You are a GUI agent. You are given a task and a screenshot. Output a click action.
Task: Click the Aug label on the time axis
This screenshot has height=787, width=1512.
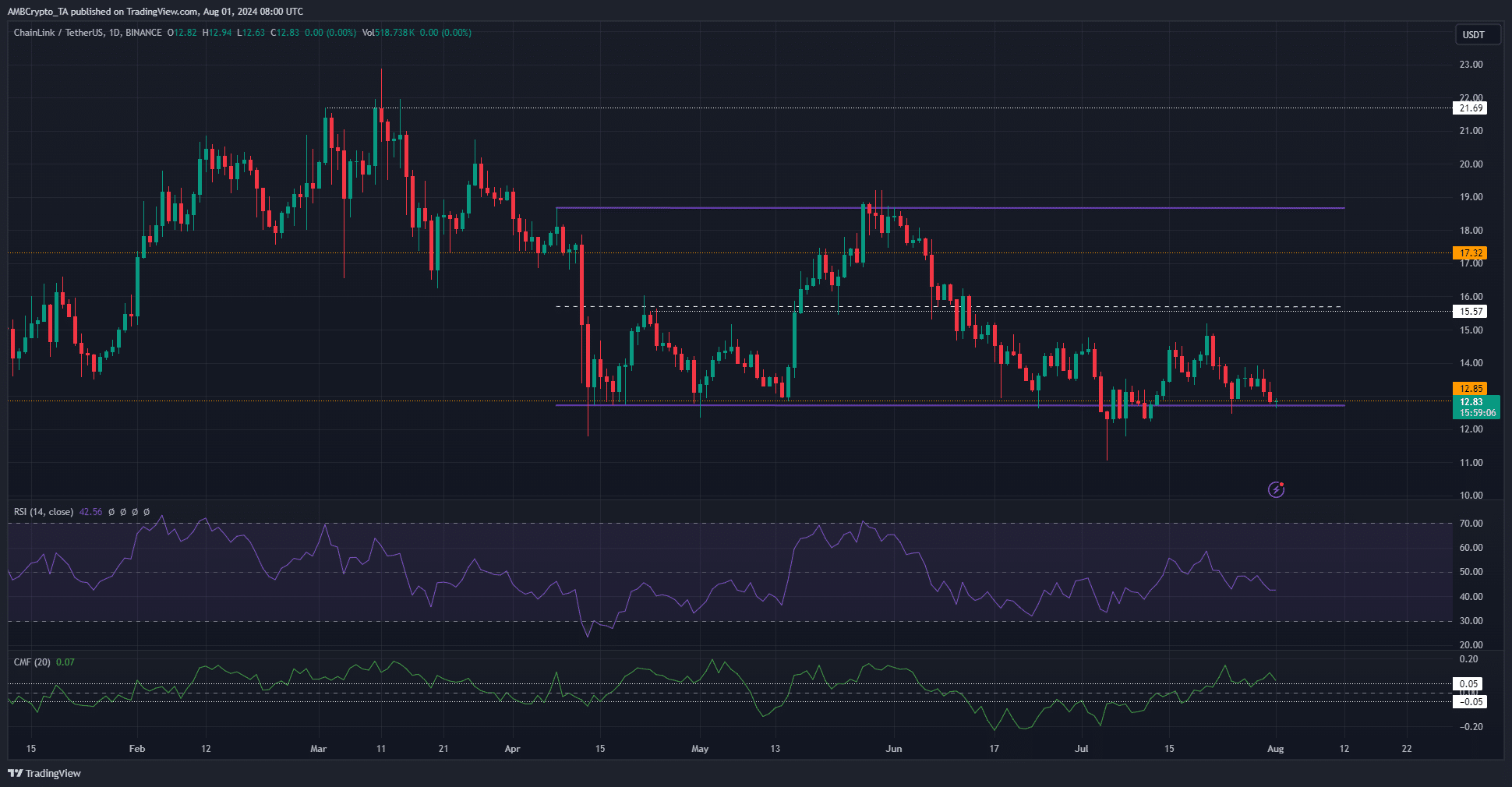(x=1275, y=749)
